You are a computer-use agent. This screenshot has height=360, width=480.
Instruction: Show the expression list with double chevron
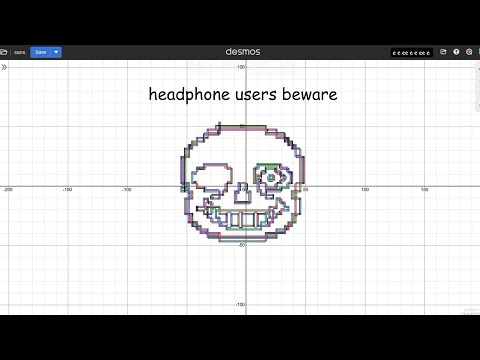(x=4, y=67)
